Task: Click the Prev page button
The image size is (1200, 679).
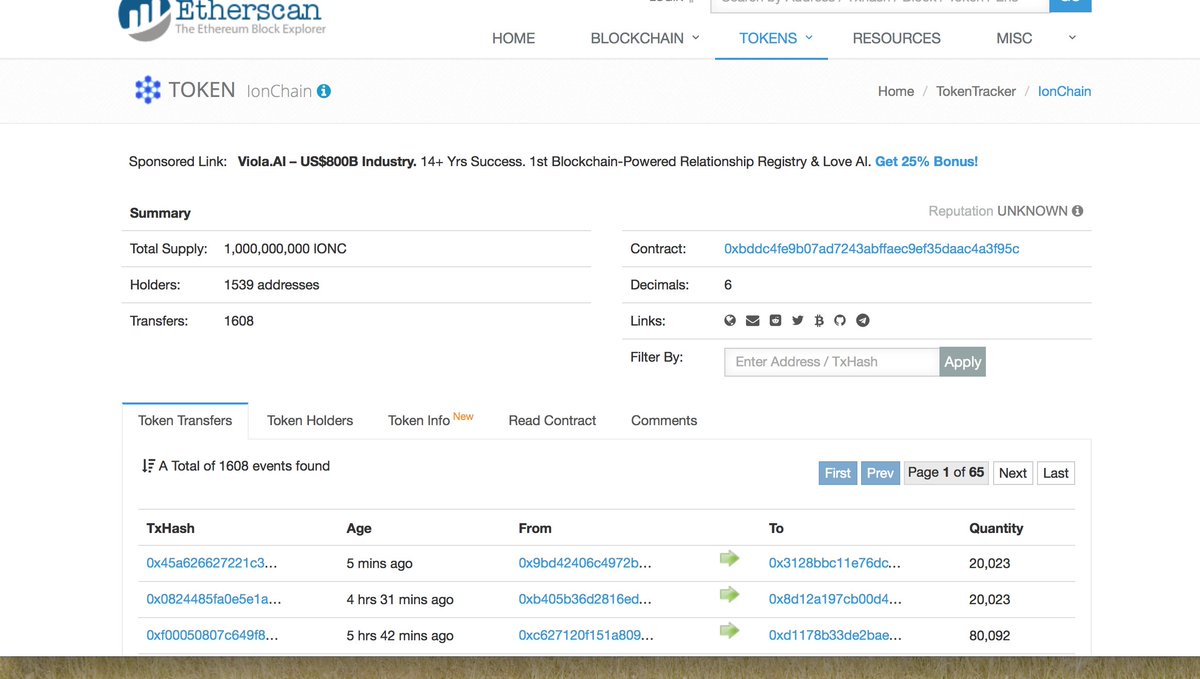Action: pos(880,473)
